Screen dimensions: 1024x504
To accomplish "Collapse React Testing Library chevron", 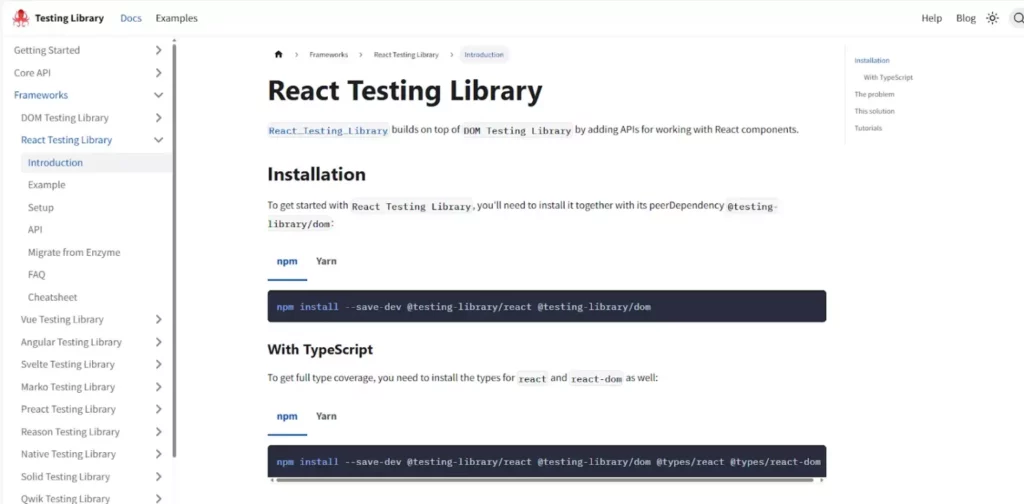I will (x=159, y=140).
